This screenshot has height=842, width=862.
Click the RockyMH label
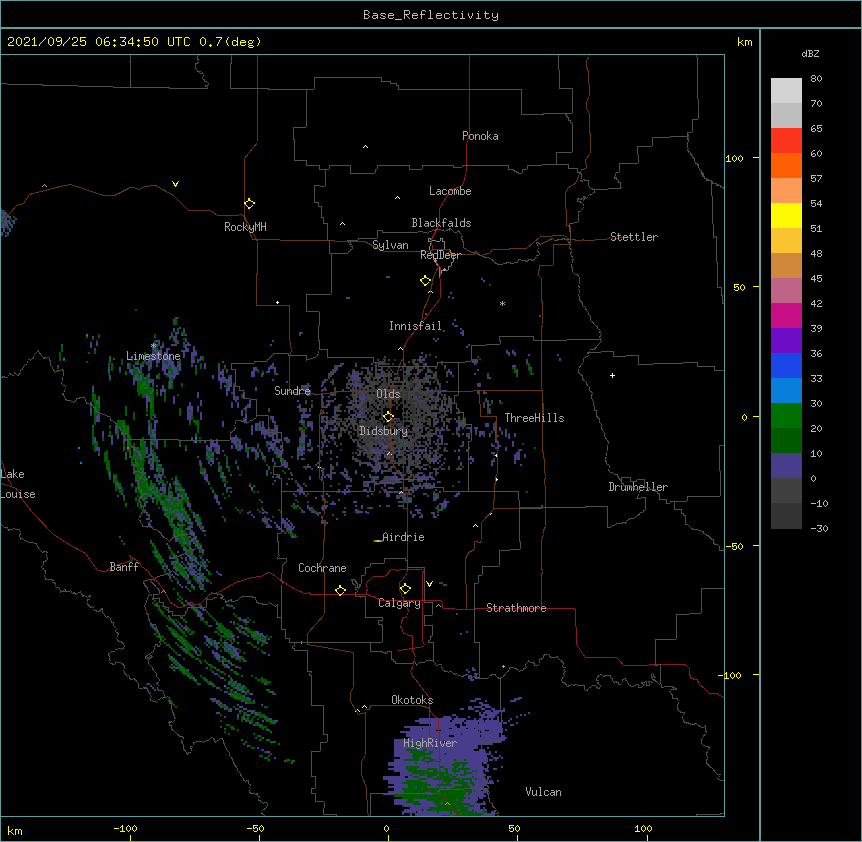[x=245, y=227]
